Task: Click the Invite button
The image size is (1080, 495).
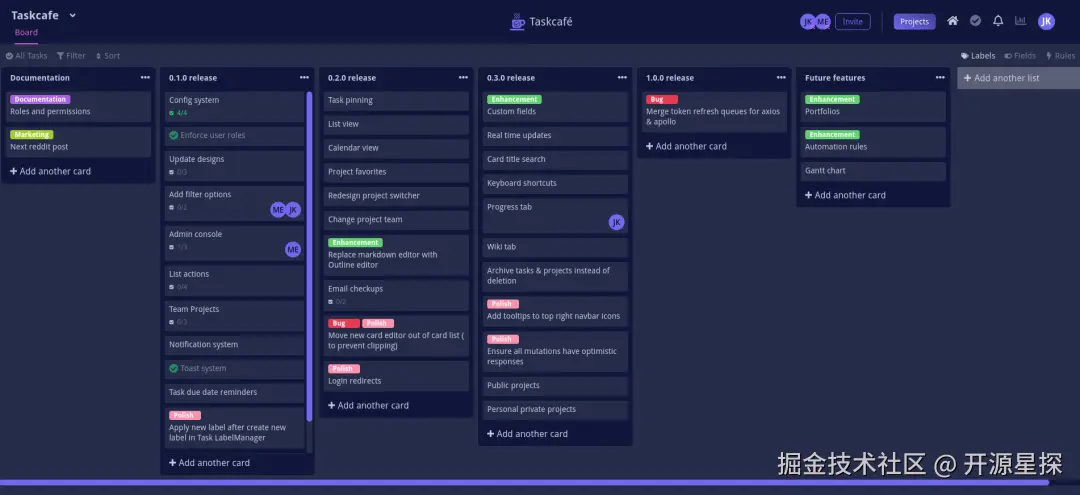Action: point(853,21)
